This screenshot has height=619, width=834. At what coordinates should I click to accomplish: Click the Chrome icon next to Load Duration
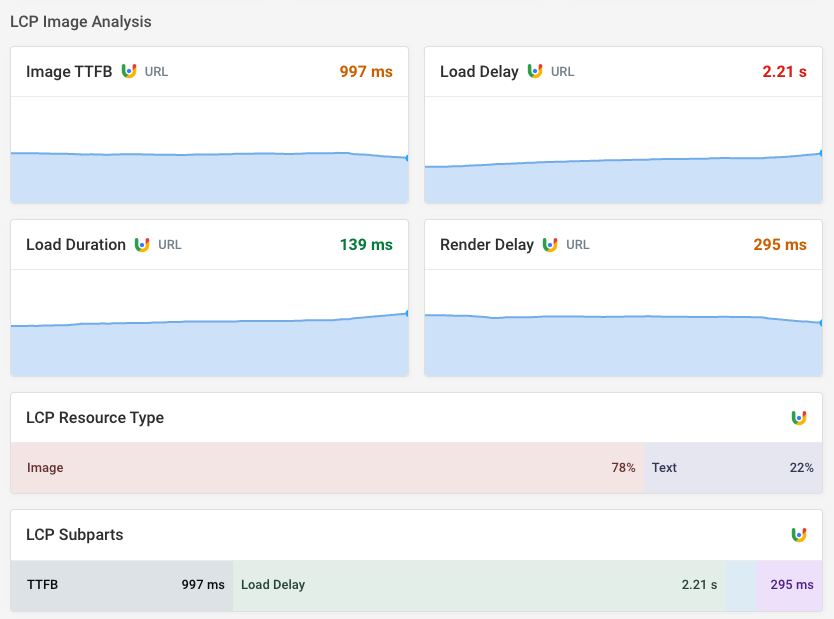coord(143,244)
